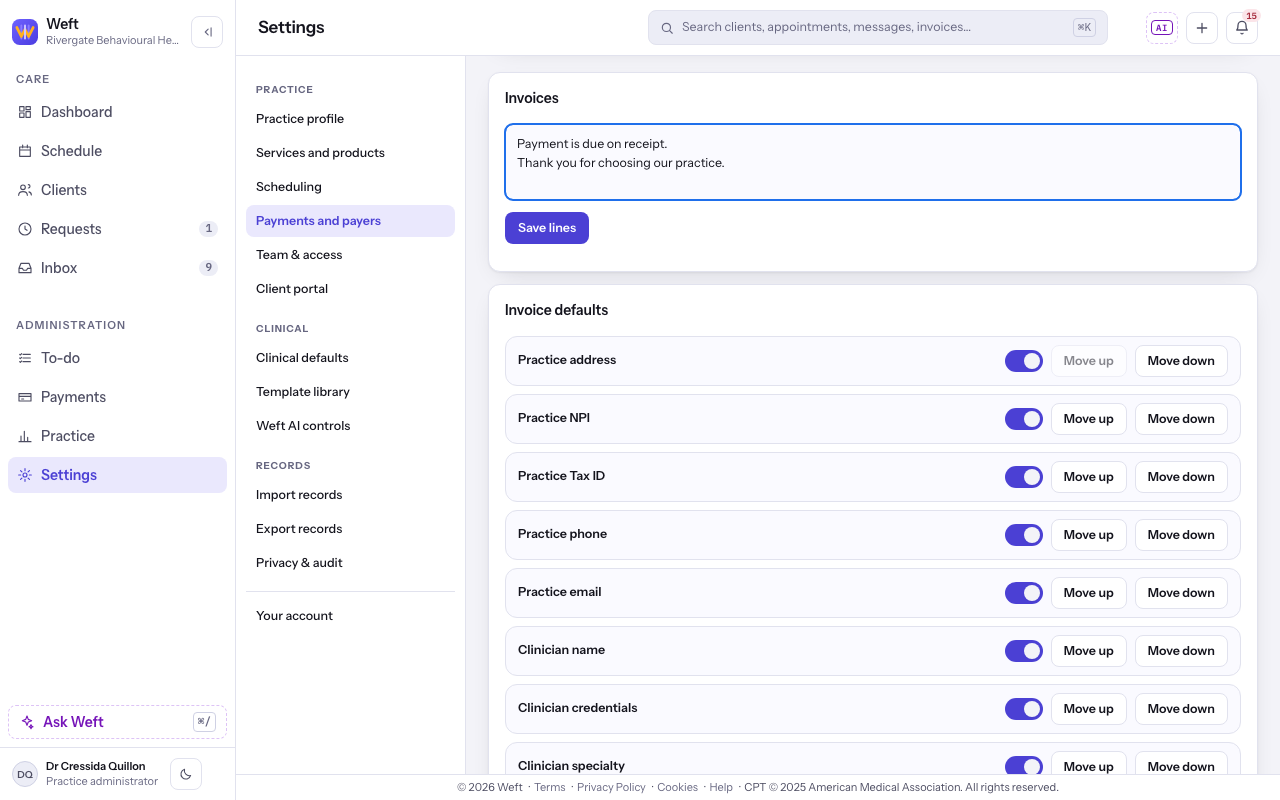Click the Clients people icon
The image size is (1280, 800).
[x=25, y=190]
